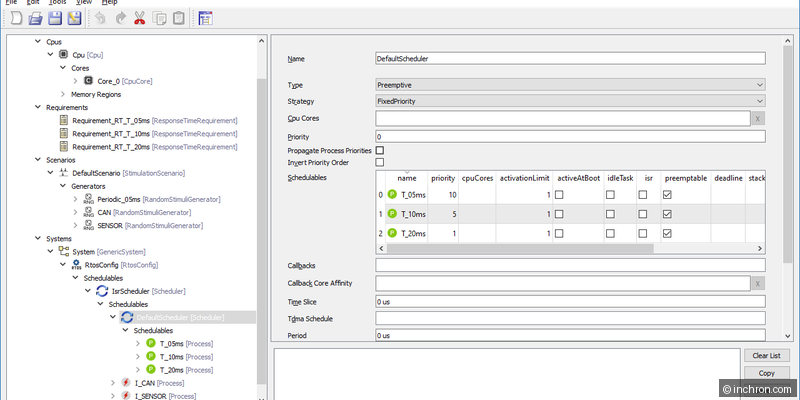
Task: Click the Paste clipboard toolbar icon
Action: pos(177,19)
